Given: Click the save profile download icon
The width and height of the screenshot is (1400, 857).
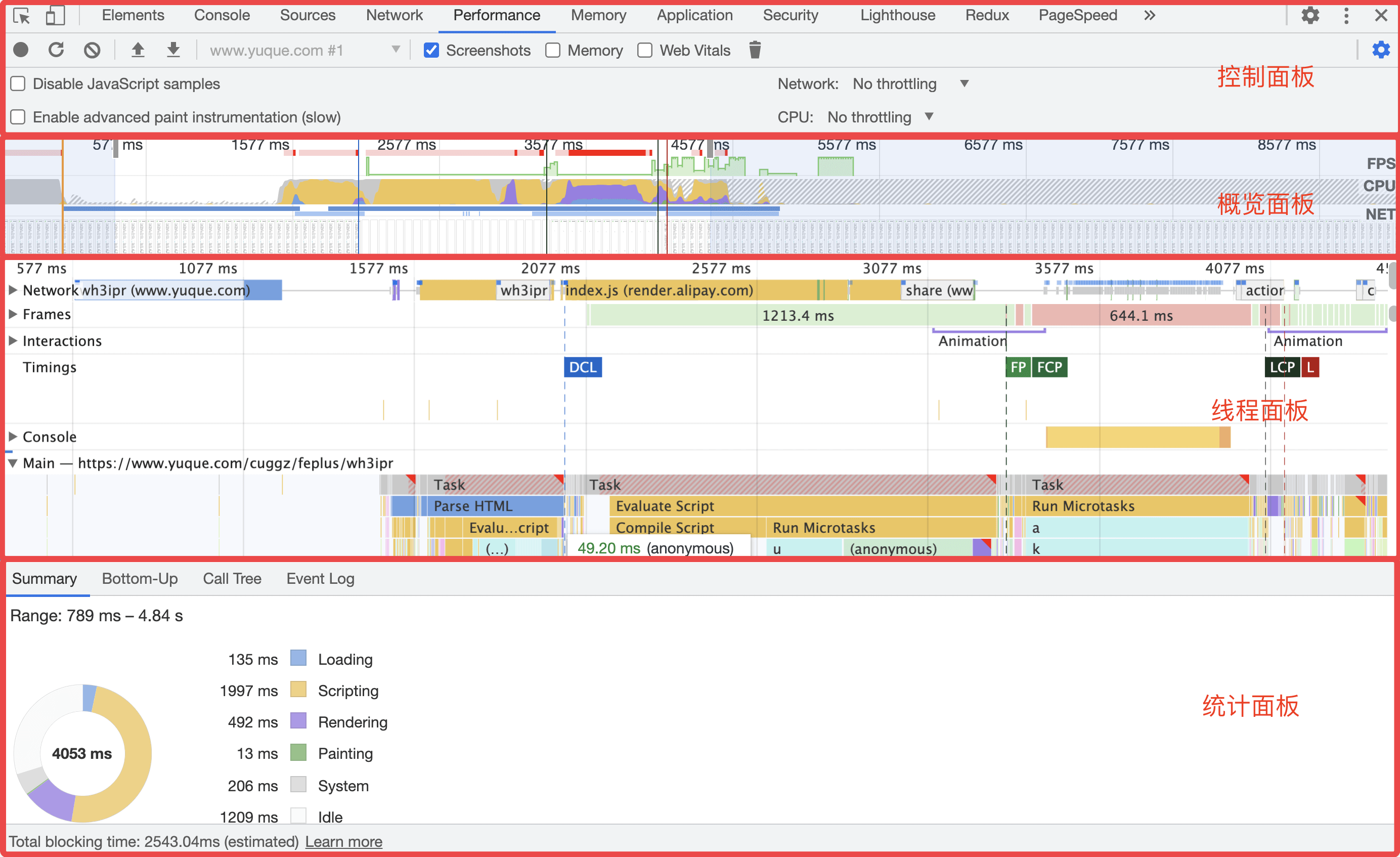Looking at the screenshot, I should tap(173, 50).
